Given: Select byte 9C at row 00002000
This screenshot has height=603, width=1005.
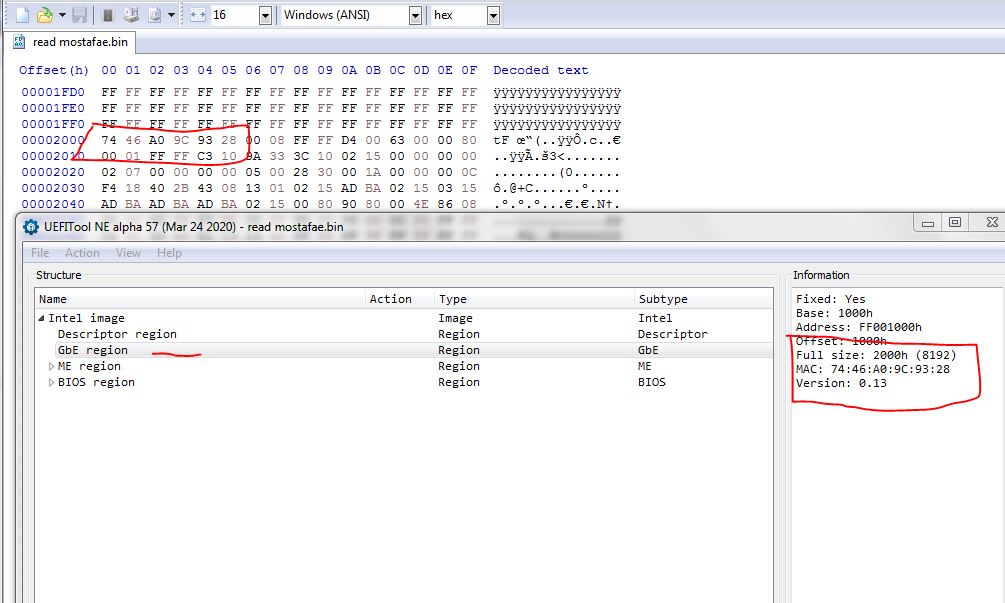Looking at the screenshot, I should point(181,140).
